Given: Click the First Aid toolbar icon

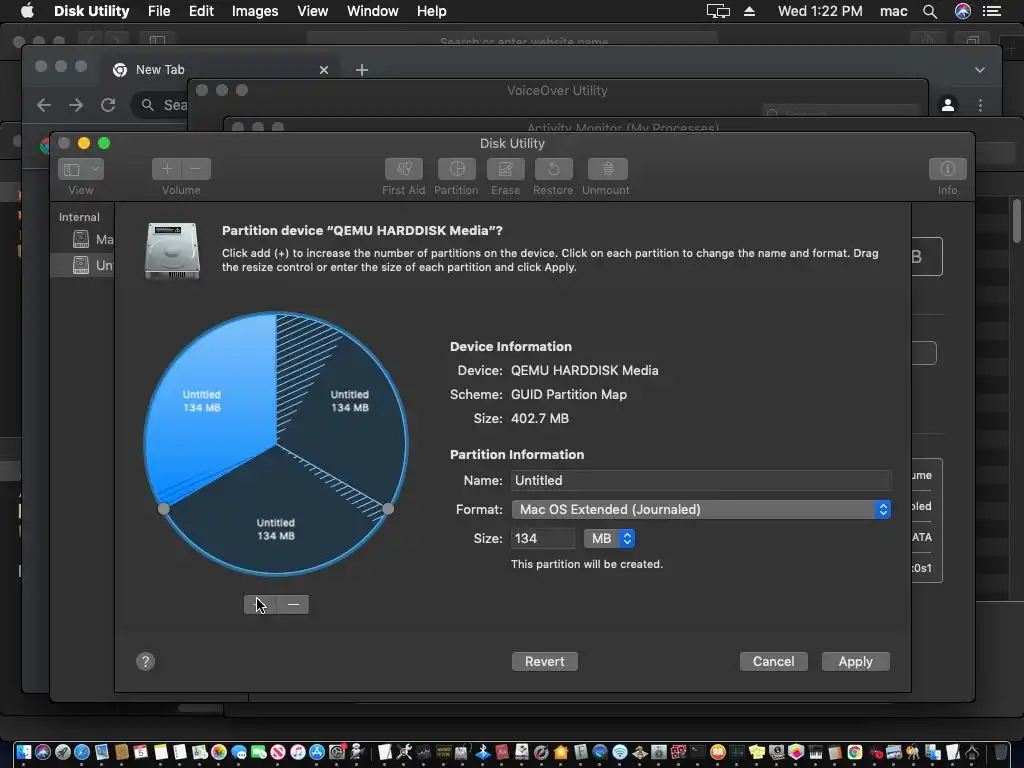Looking at the screenshot, I should pos(404,169).
